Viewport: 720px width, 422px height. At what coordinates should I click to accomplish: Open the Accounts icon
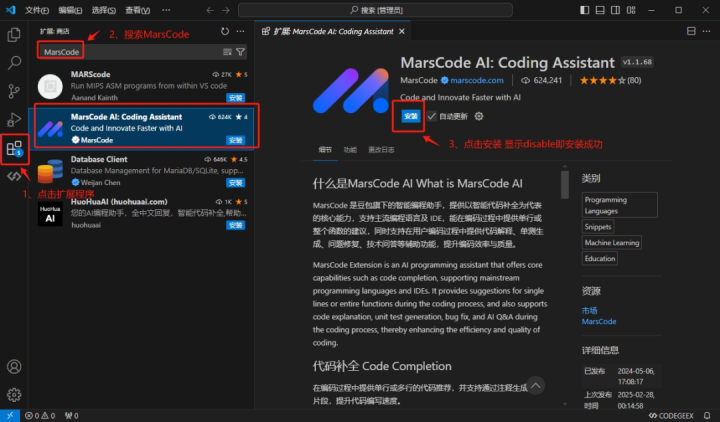click(14, 366)
